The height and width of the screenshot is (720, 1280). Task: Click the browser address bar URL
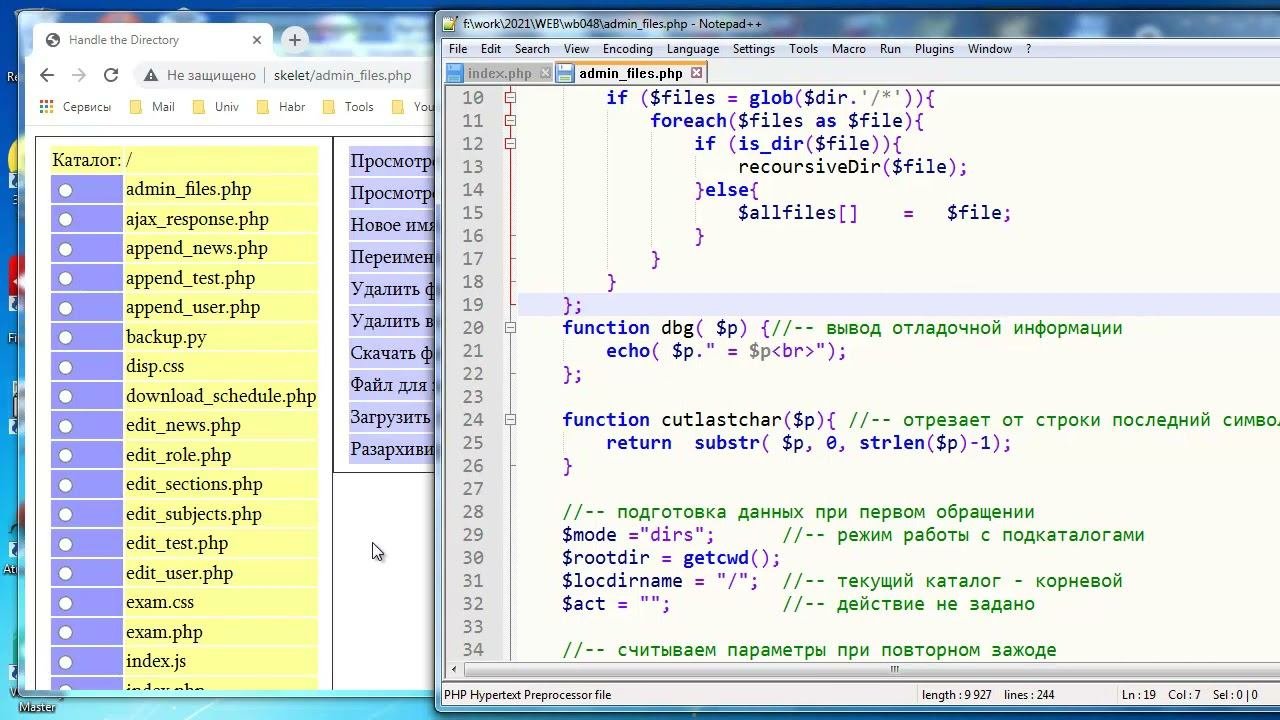click(343, 75)
